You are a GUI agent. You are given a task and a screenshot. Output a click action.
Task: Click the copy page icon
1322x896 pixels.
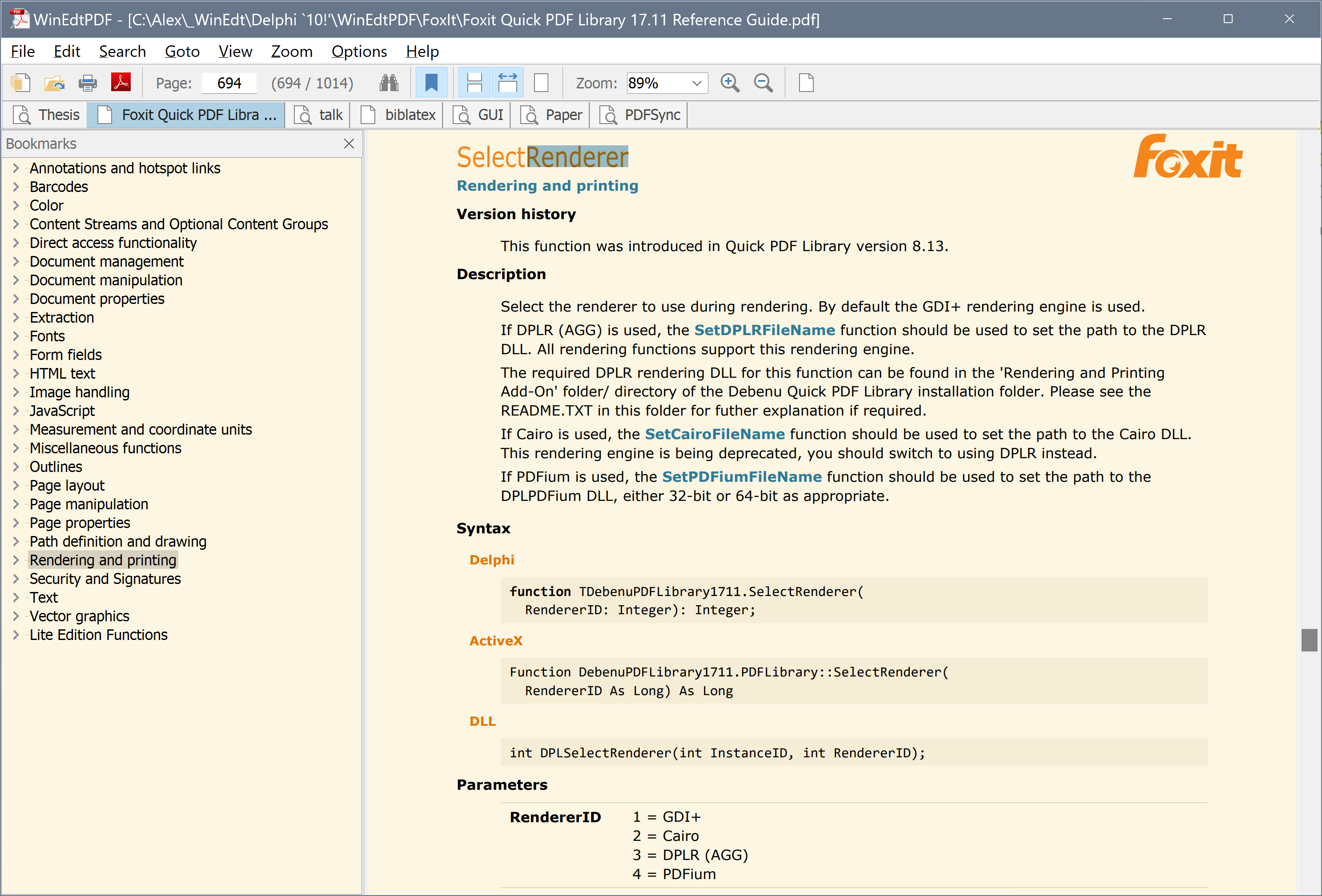pos(21,82)
